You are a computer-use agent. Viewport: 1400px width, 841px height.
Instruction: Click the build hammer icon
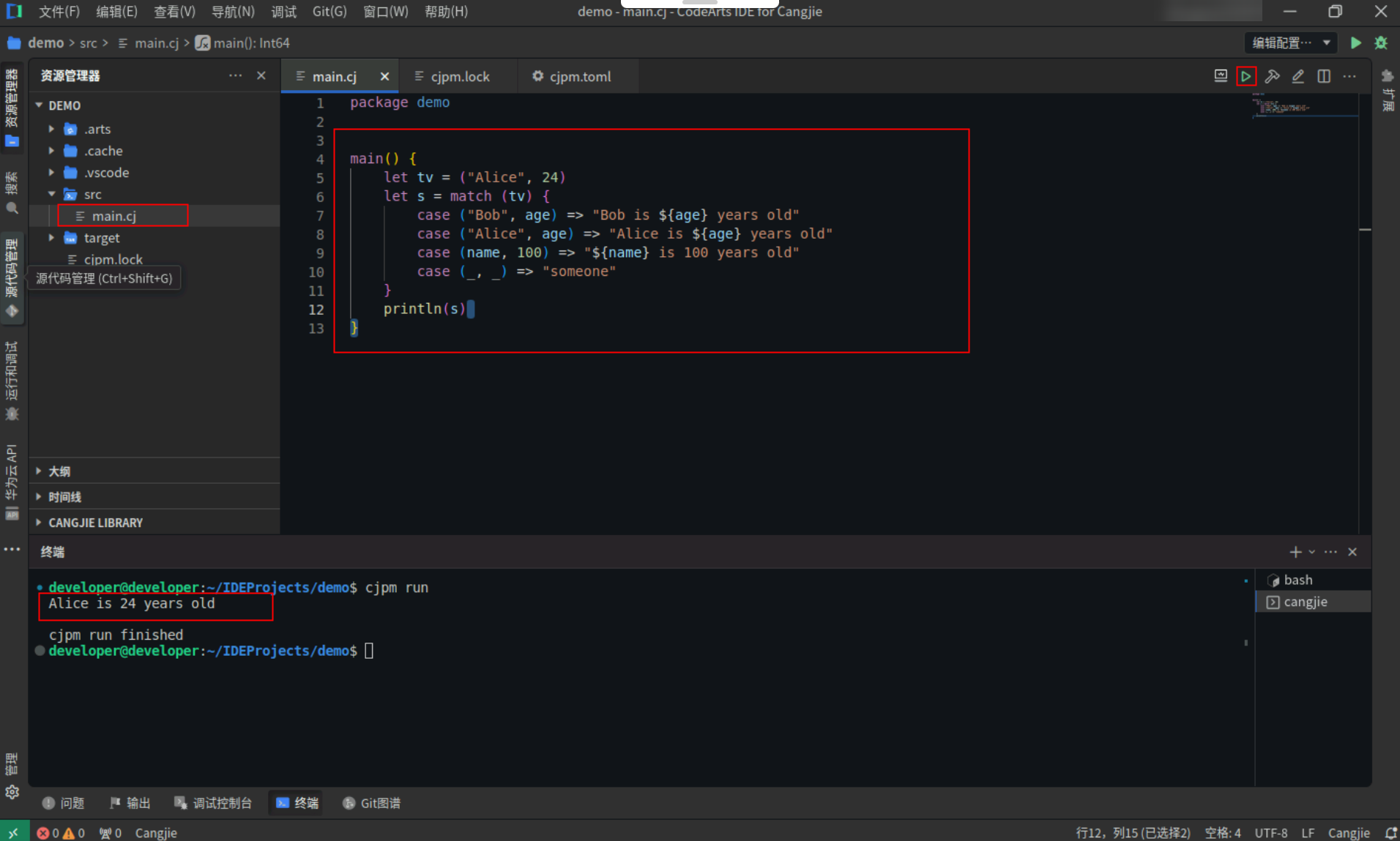tap(1273, 76)
